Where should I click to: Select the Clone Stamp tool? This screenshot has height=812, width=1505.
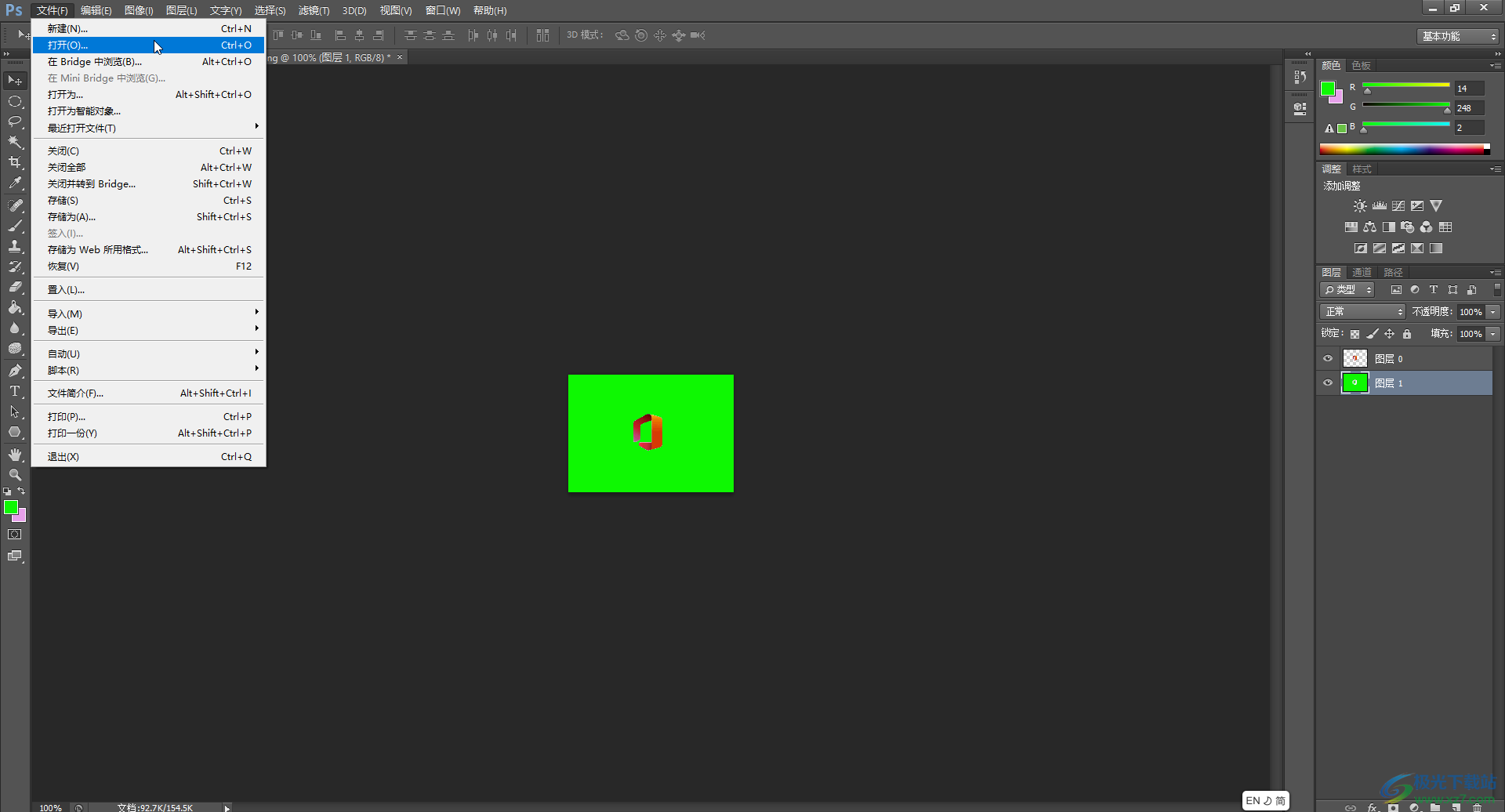pyautogui.click(x=15, y=246)
